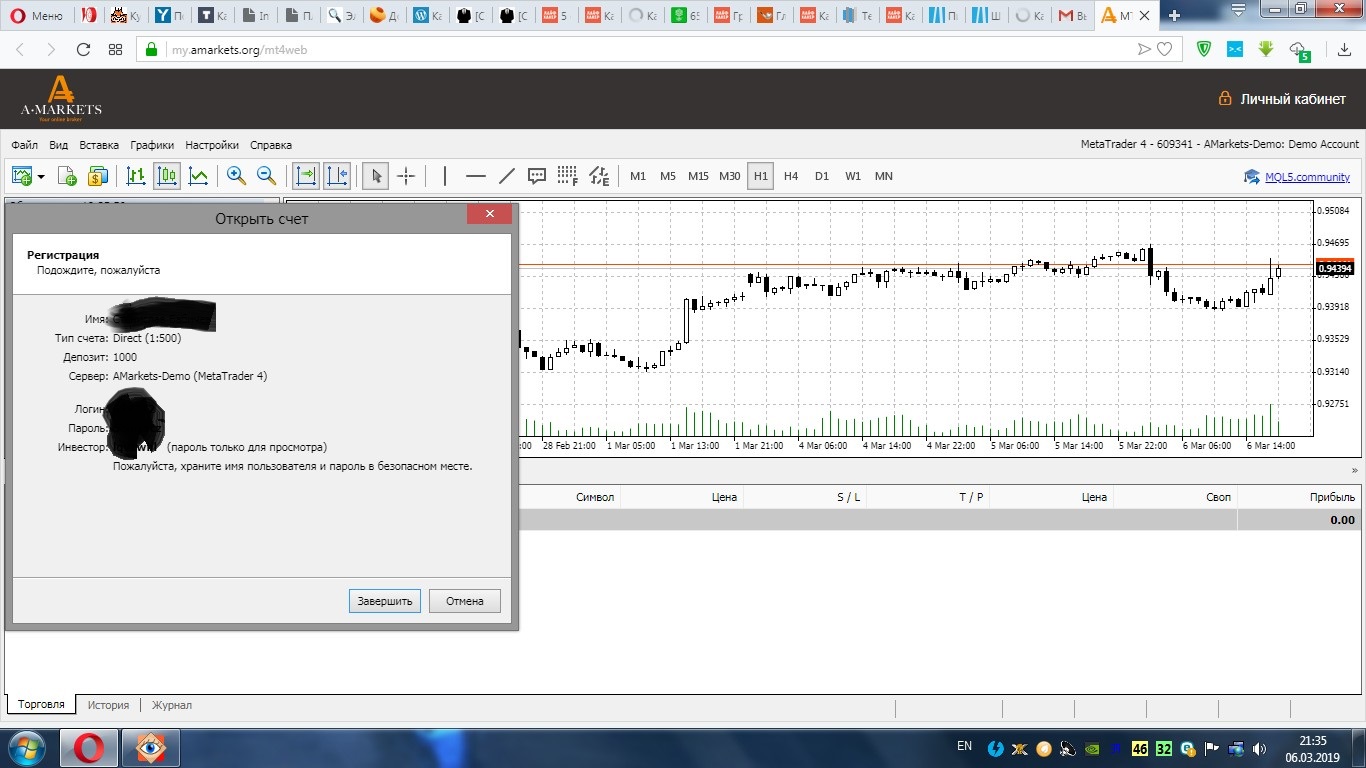1366x768 pixels.
Task: Toggle the Chart Shift button
Action: (x=337, y=176)
